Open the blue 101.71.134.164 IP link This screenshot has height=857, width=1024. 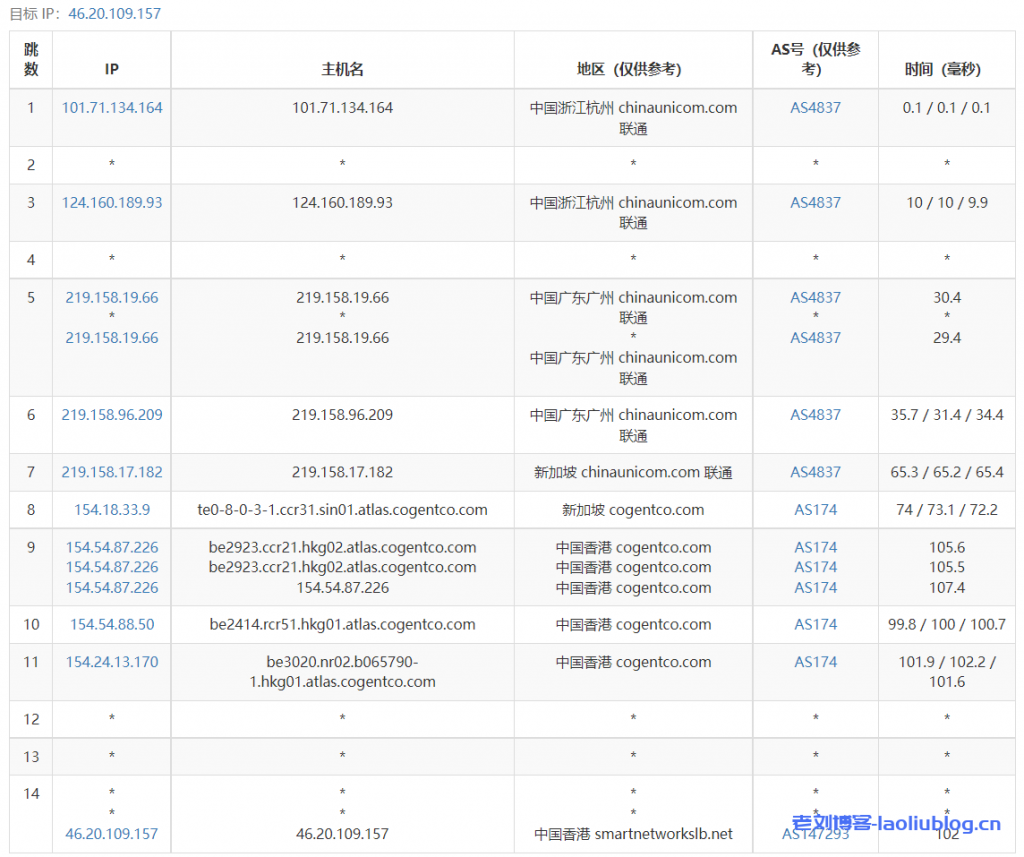(x=112, y=108)
